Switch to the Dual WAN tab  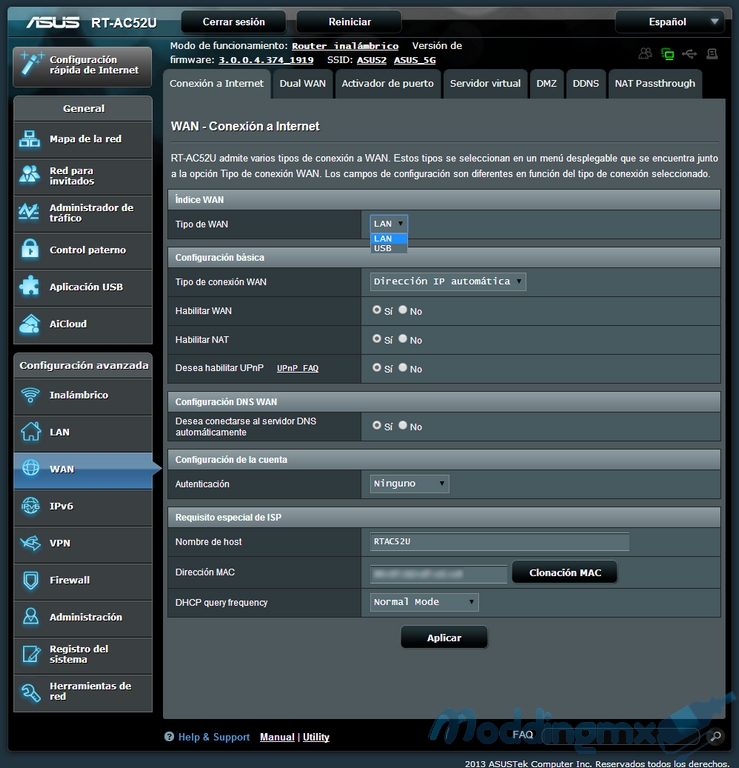tap(303, 84)
